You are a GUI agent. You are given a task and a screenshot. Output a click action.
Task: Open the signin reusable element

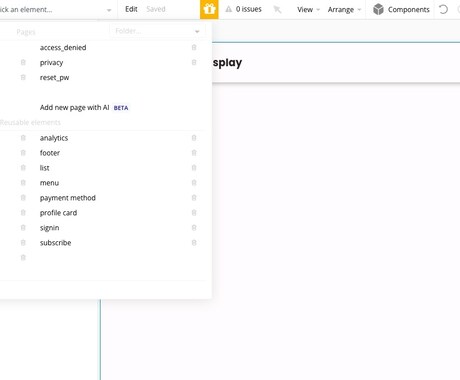tap(49, 228)
